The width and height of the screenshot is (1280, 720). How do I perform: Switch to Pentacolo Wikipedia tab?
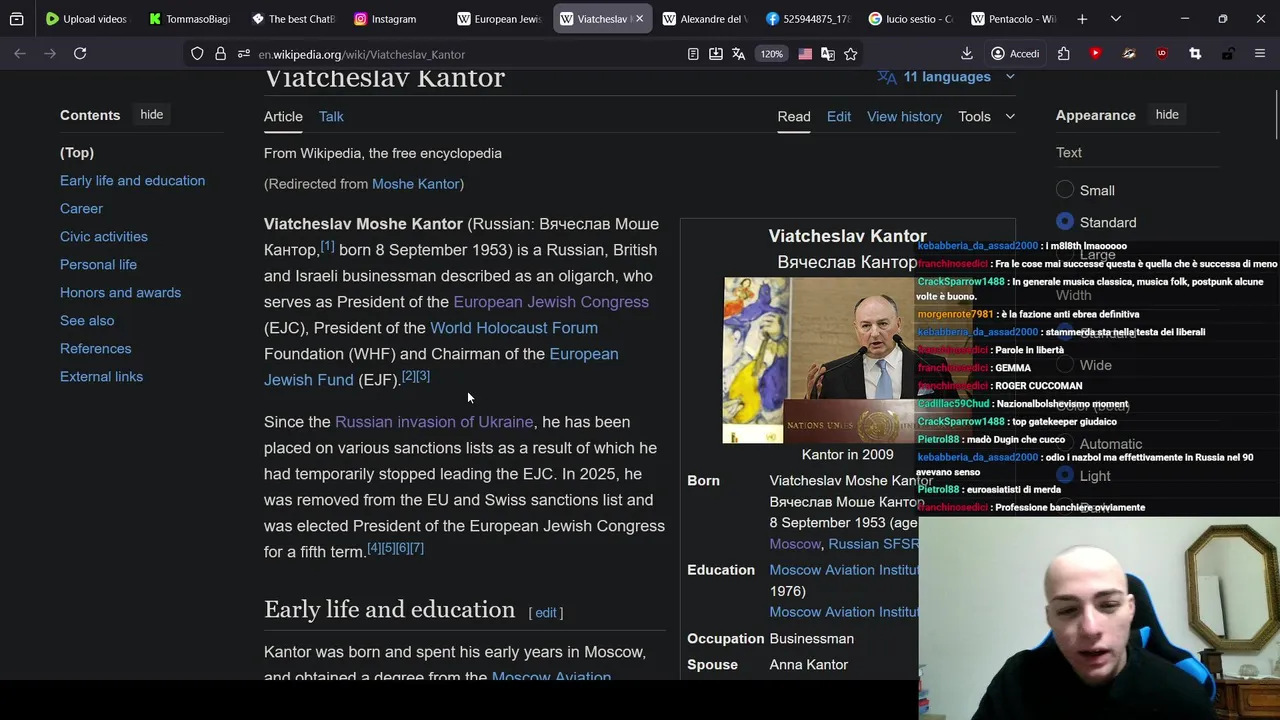(x=1013, y=19)
